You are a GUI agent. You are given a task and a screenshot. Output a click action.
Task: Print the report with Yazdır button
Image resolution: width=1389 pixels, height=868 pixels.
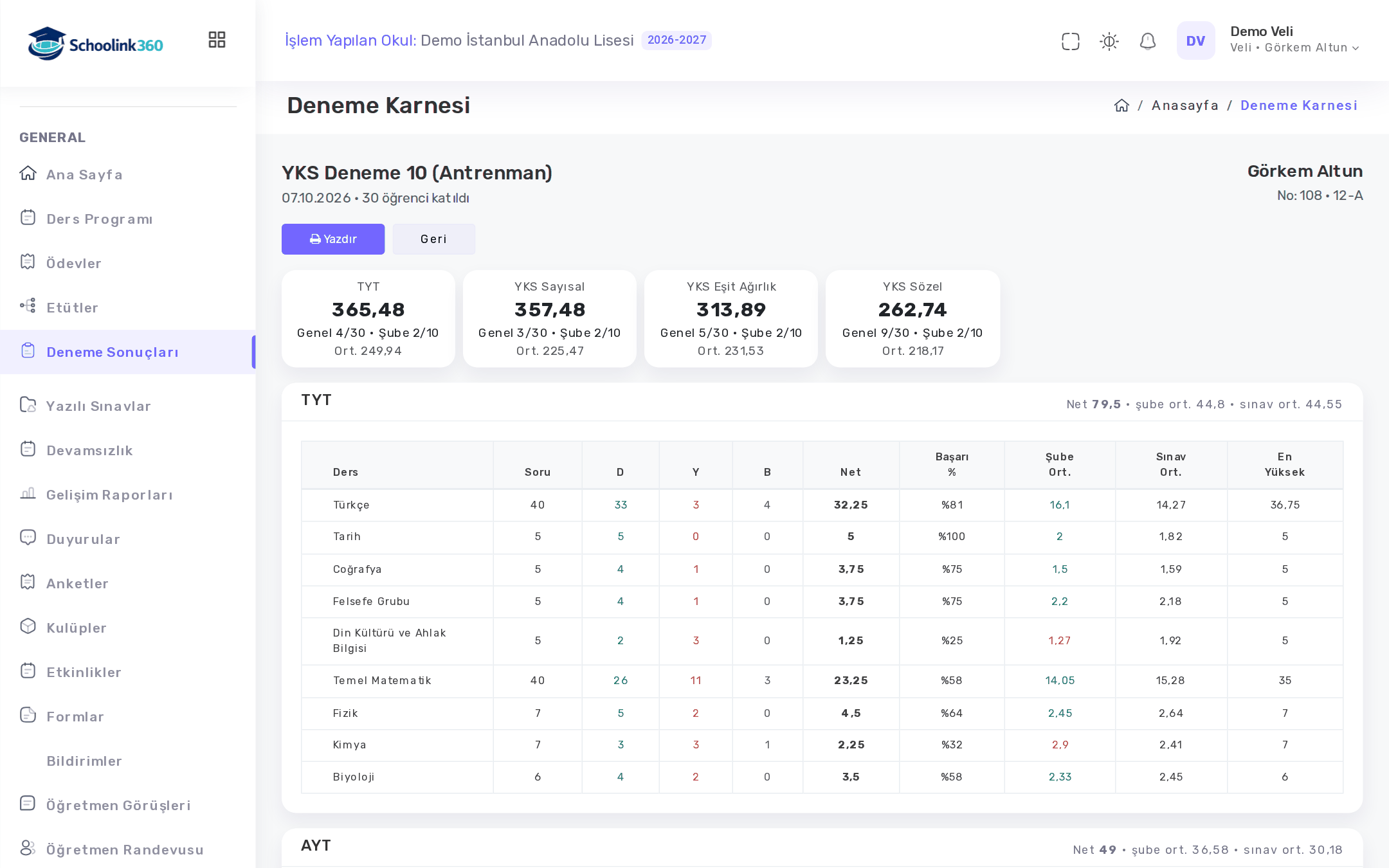click(x=333, y=239)
